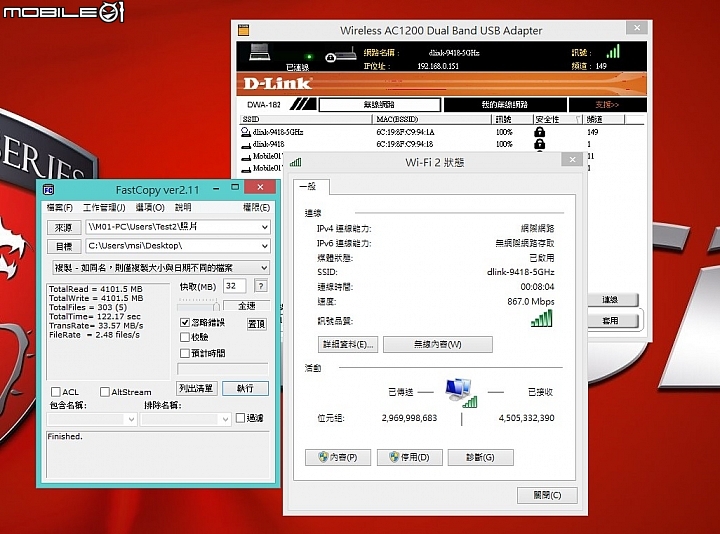Enable the estimate time checkbox in FastCopy
Screen dimensions: 720x534
[185, 353]
